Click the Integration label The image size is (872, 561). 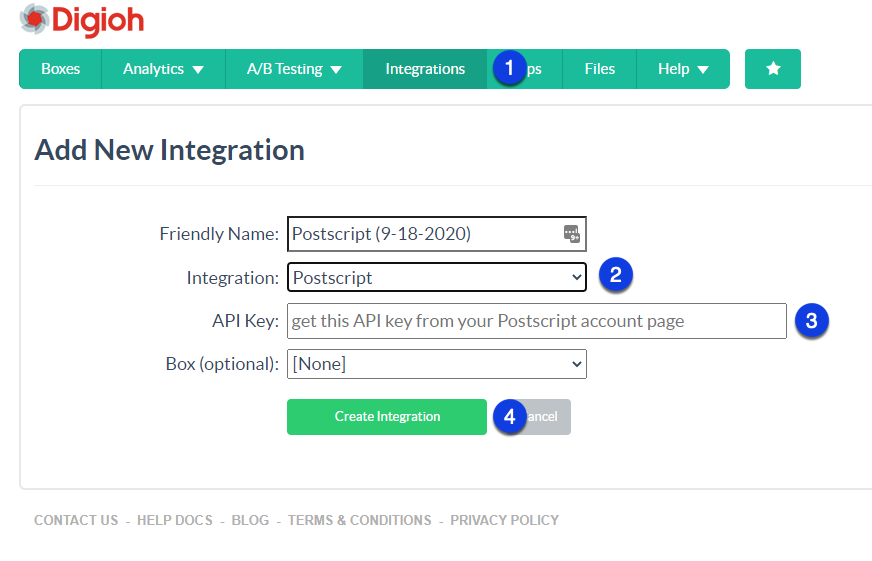point(232,277)
